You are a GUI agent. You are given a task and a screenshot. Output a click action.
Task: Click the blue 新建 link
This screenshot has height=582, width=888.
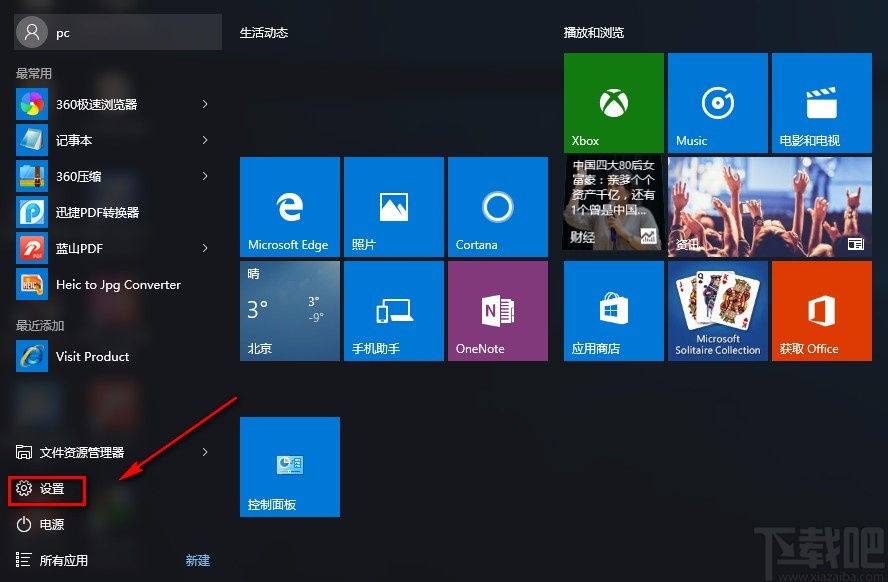click(x=197, y=560)
